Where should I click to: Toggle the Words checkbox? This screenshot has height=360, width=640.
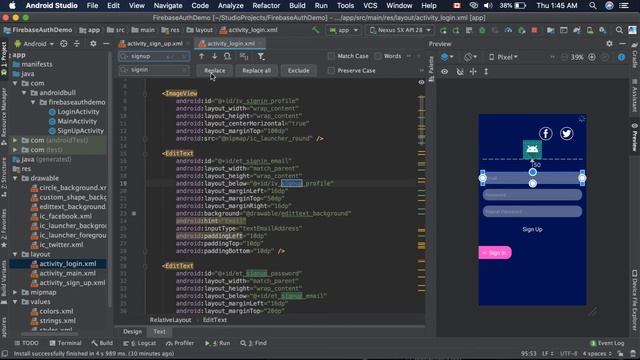click(378, 56)
